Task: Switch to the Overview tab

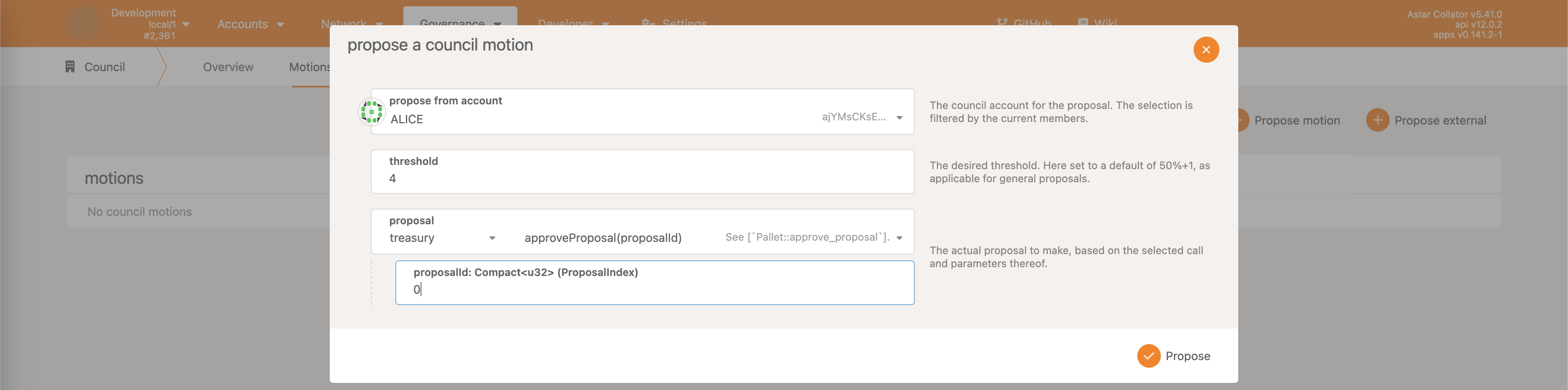Action: (228, 67)
